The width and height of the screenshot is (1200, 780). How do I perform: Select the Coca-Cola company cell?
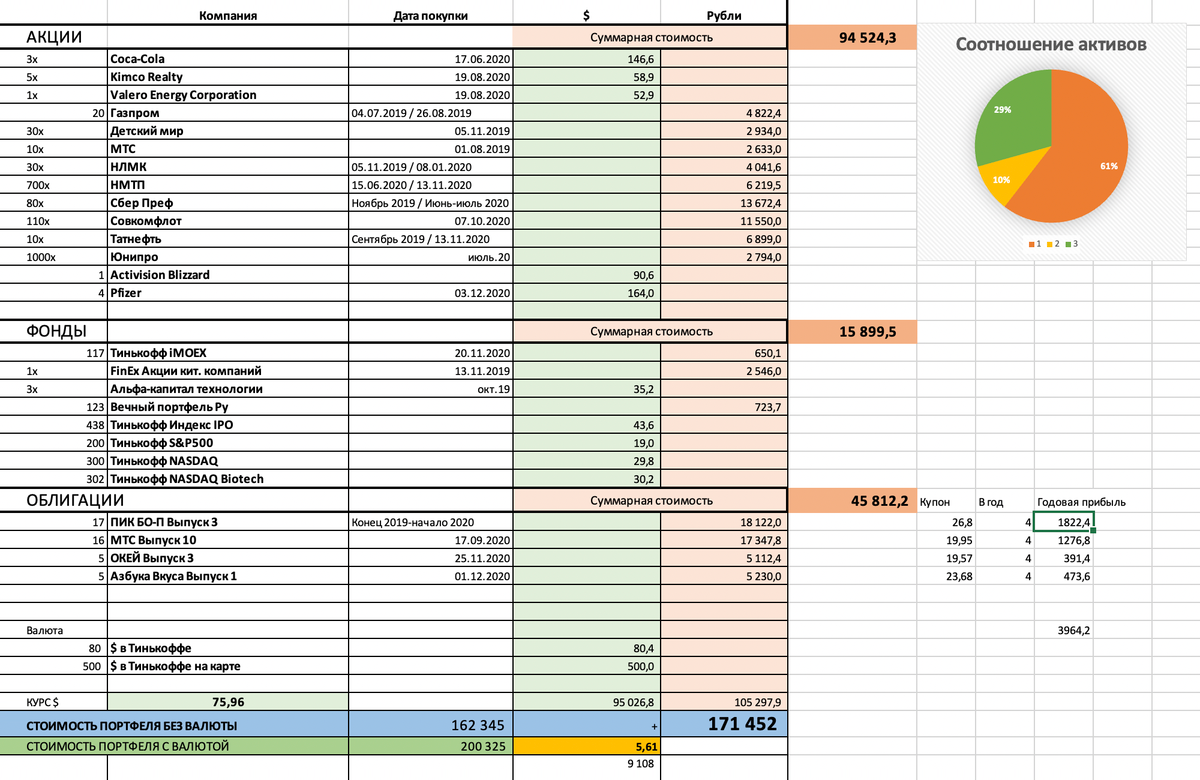tap(228, 59)
